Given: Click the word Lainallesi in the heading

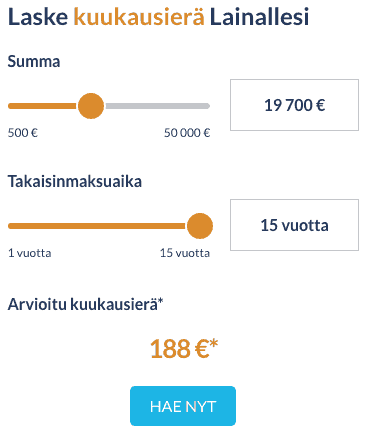Looking at the screenshot, I should (260, 16).
